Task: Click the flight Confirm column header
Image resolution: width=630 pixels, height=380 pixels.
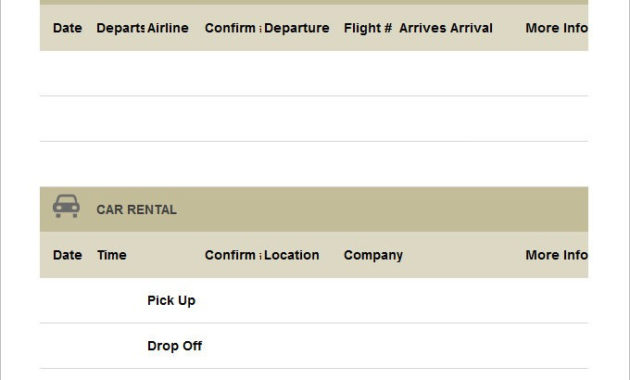Action: (233, 28)
